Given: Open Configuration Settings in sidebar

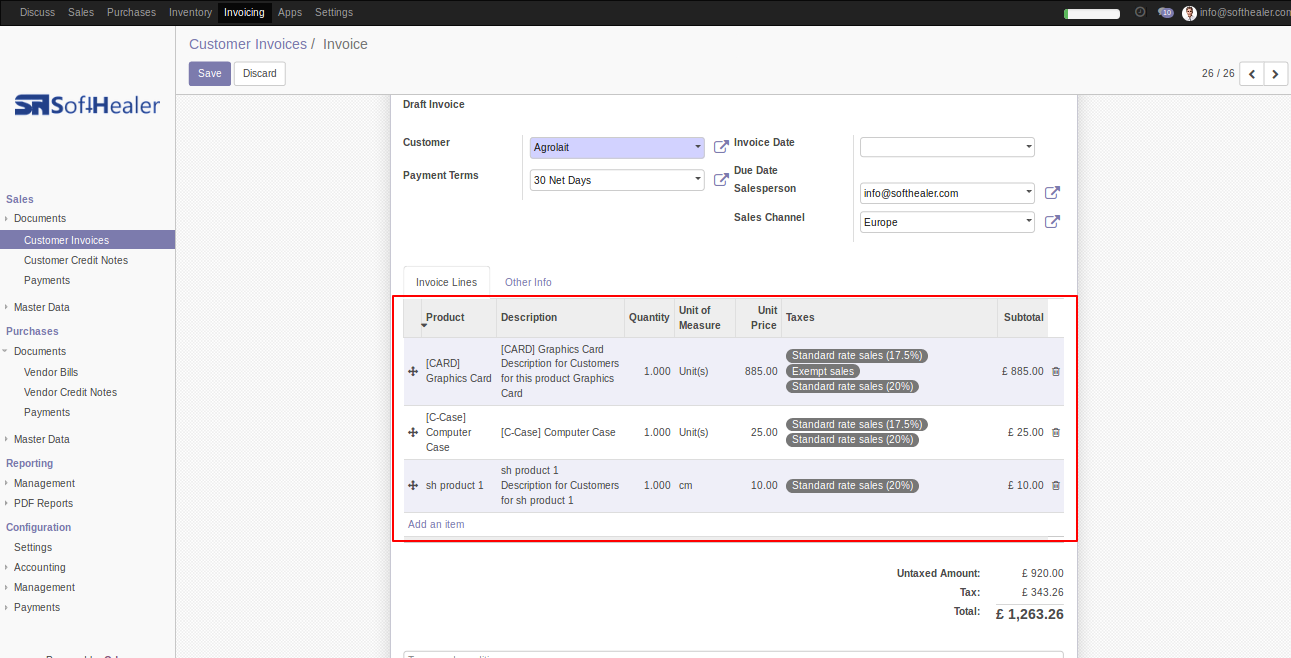Looking at the screenshot, I should pyautogui.click(x=33, y=547).
